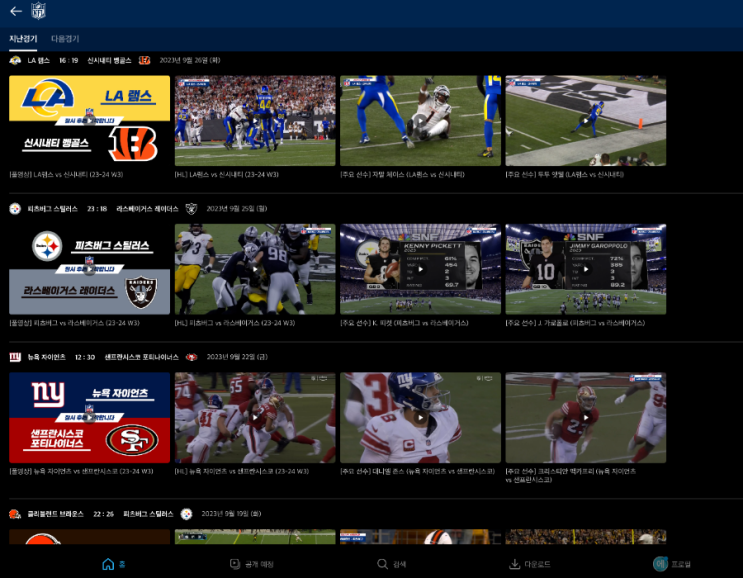Play Pittsburgh vs Las Vegas highlight video

255,269
